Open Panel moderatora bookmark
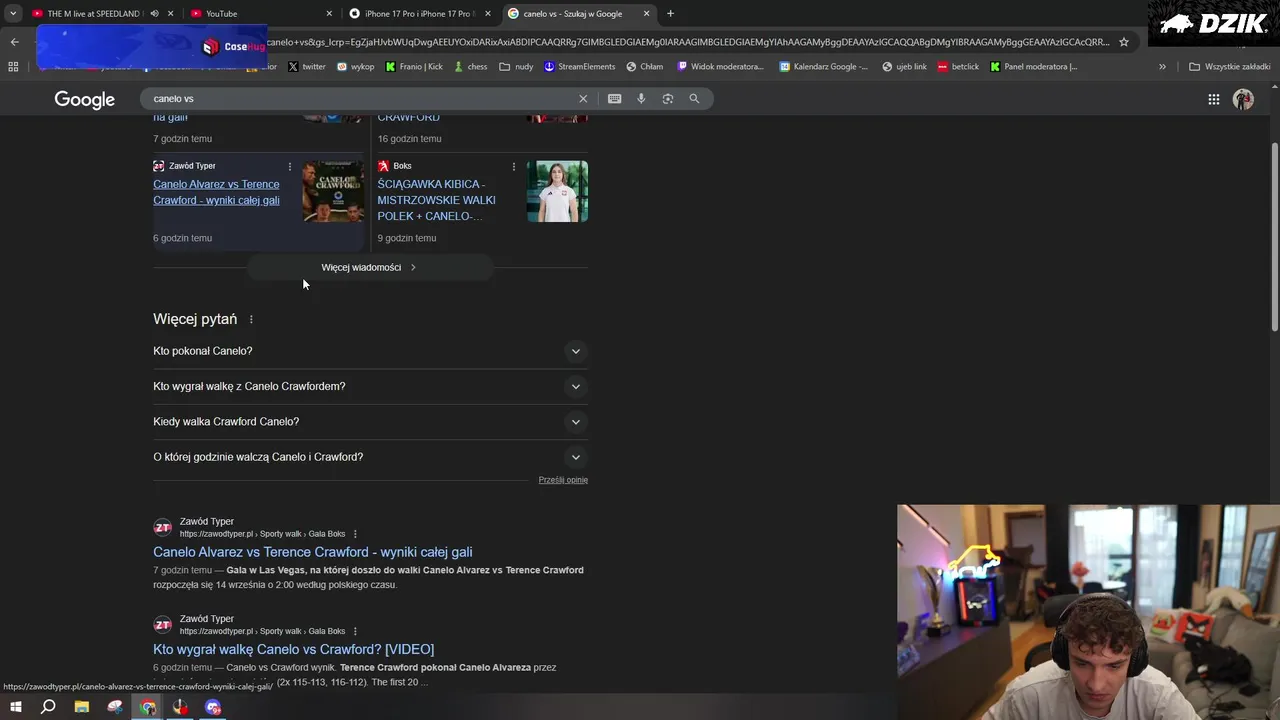1280x720 pixels. click(1034, 67)
